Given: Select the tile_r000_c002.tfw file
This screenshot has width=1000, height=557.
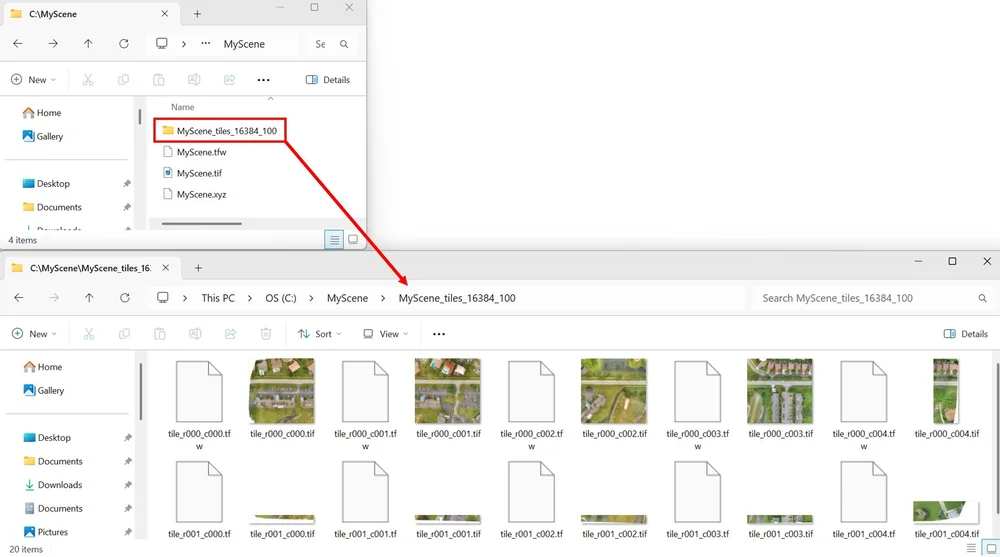Looking at the screenshot, I should pyautogui.click(x=531, y=405).
